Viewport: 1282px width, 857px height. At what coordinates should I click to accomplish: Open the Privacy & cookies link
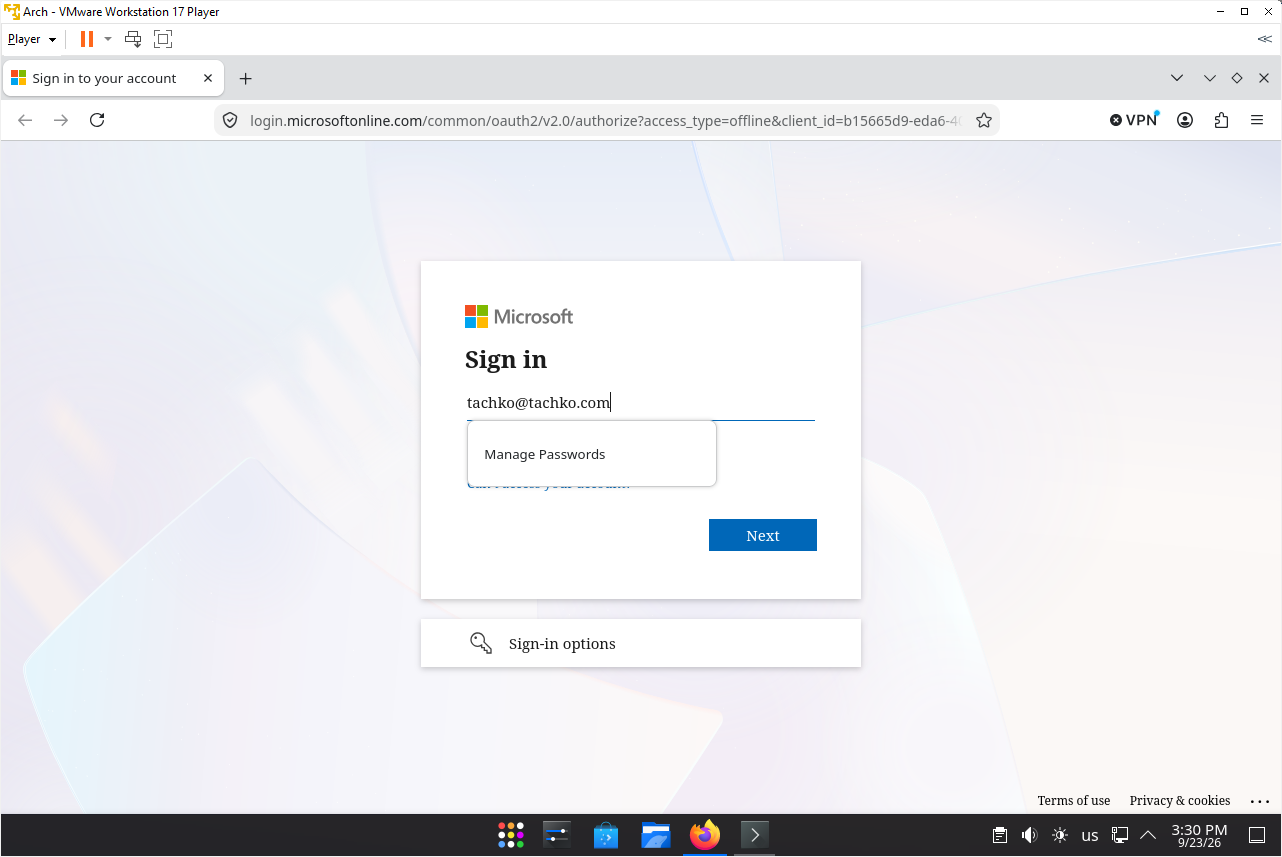tap(1180, 801)
